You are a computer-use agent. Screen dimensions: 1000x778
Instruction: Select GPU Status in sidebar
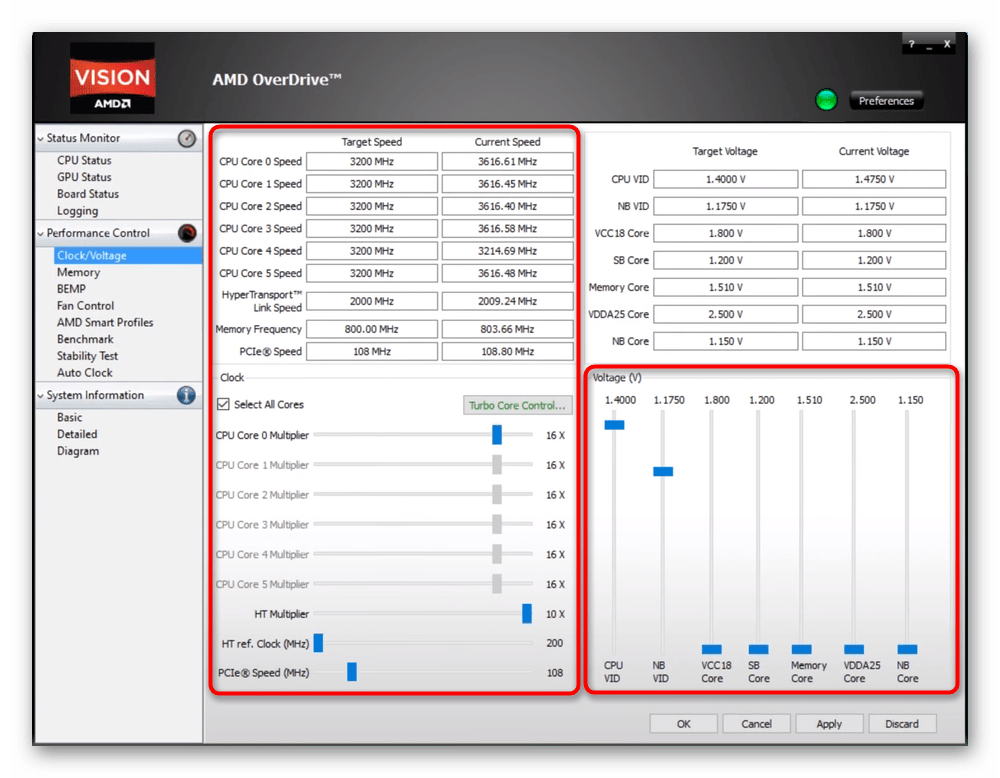pos(84,177)
